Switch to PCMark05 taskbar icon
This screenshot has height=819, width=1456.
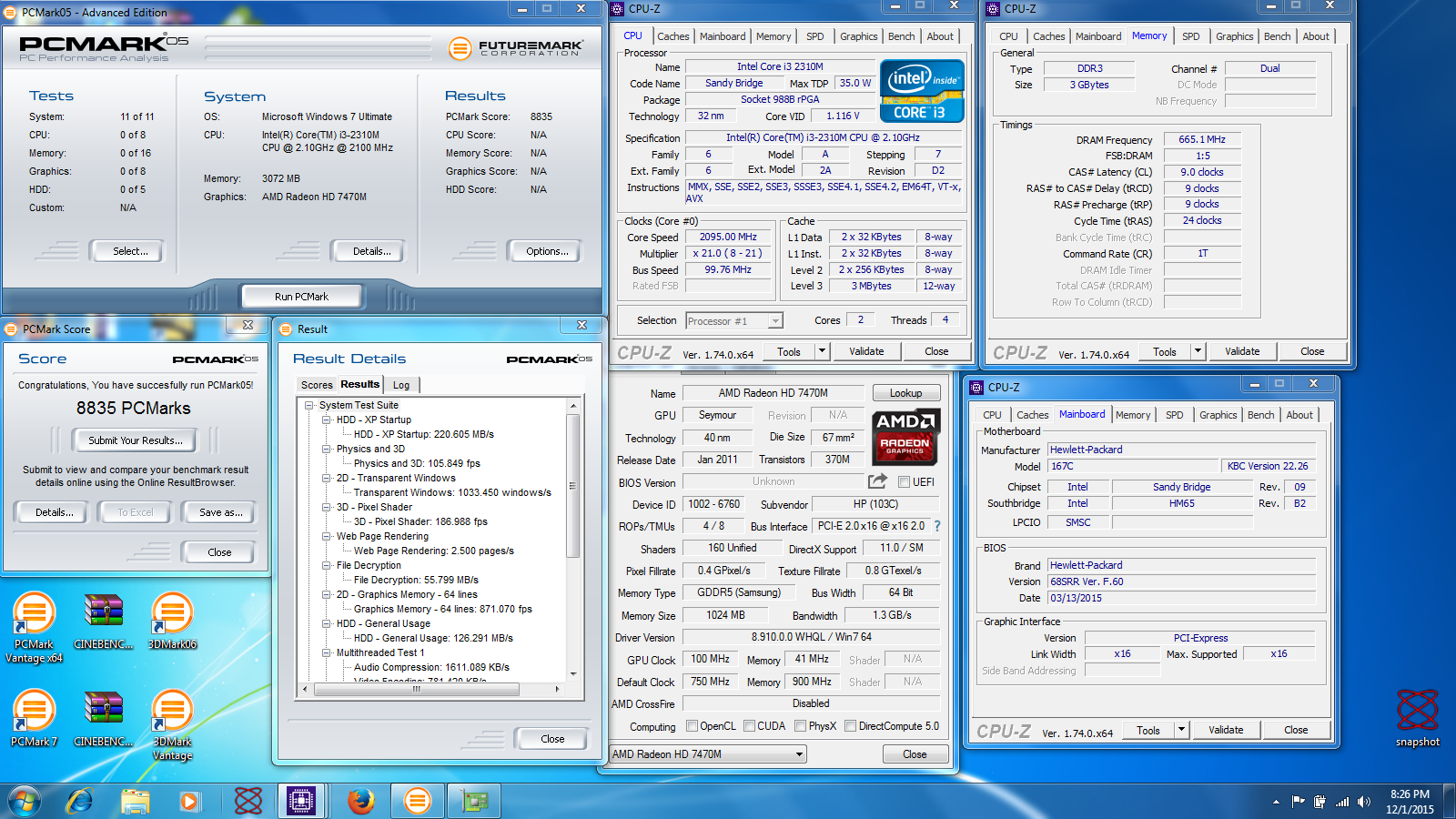(x=418, y=801)
